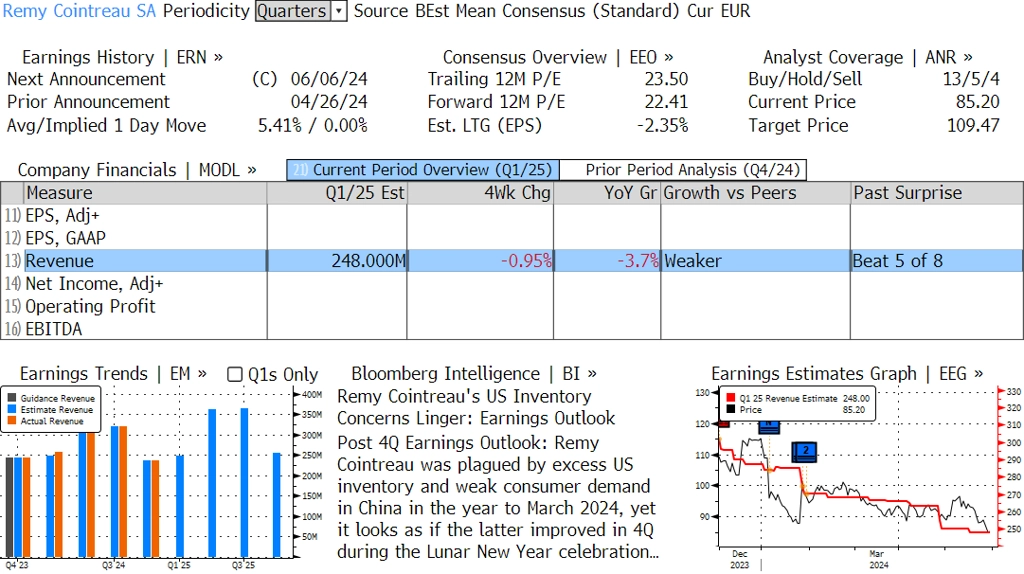Click the Actual Revenue legend swatch
Viewport: 1024px width, 574px height.
(12, 421)
